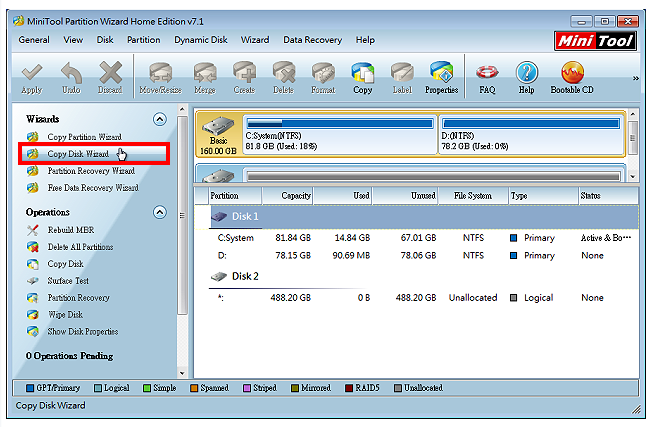Open the FAQ lifebuoy icon
This screenshot has height=427, width=658.
(x=487, y=72)
